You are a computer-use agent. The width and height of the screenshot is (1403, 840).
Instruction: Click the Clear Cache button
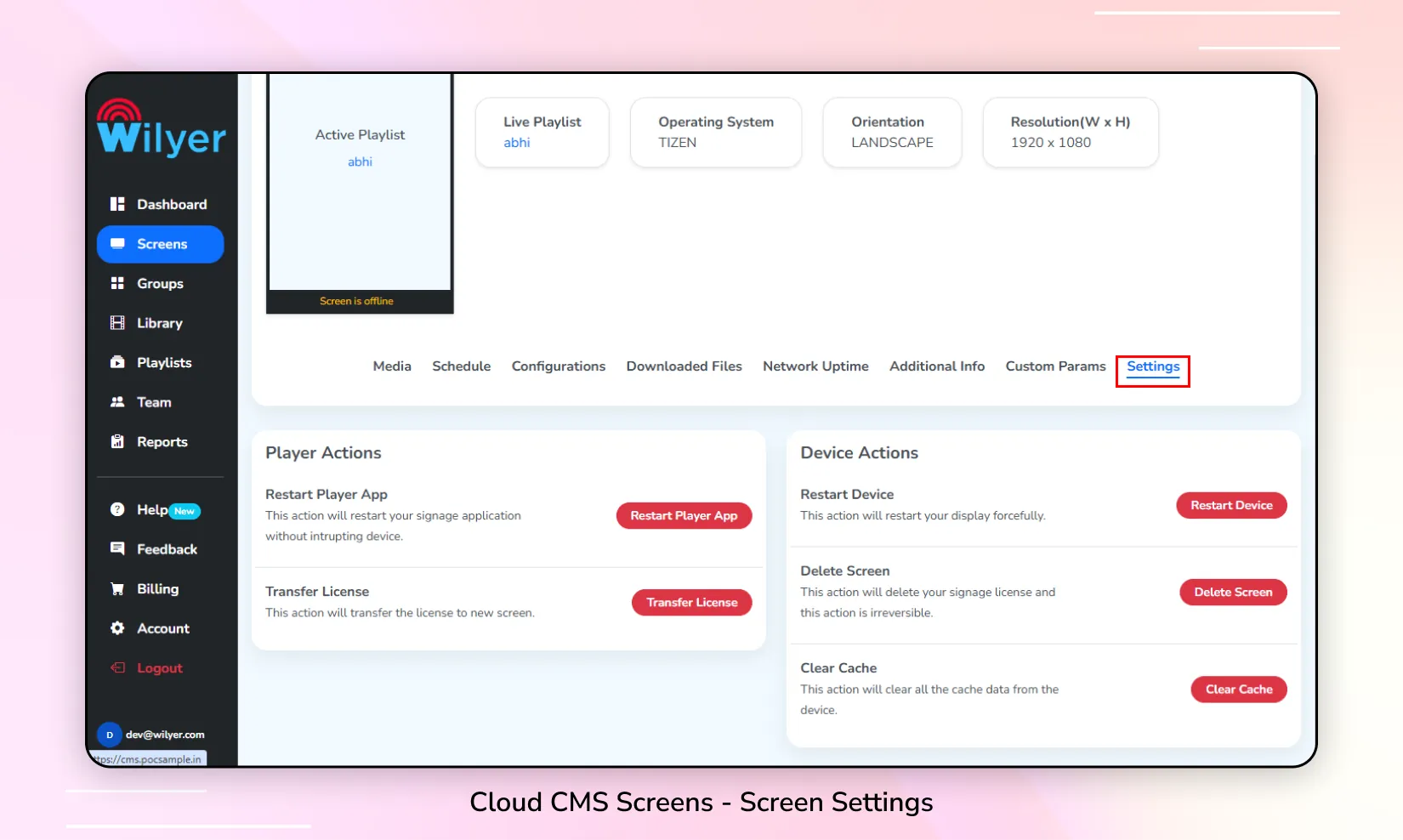coord(1239,689)
